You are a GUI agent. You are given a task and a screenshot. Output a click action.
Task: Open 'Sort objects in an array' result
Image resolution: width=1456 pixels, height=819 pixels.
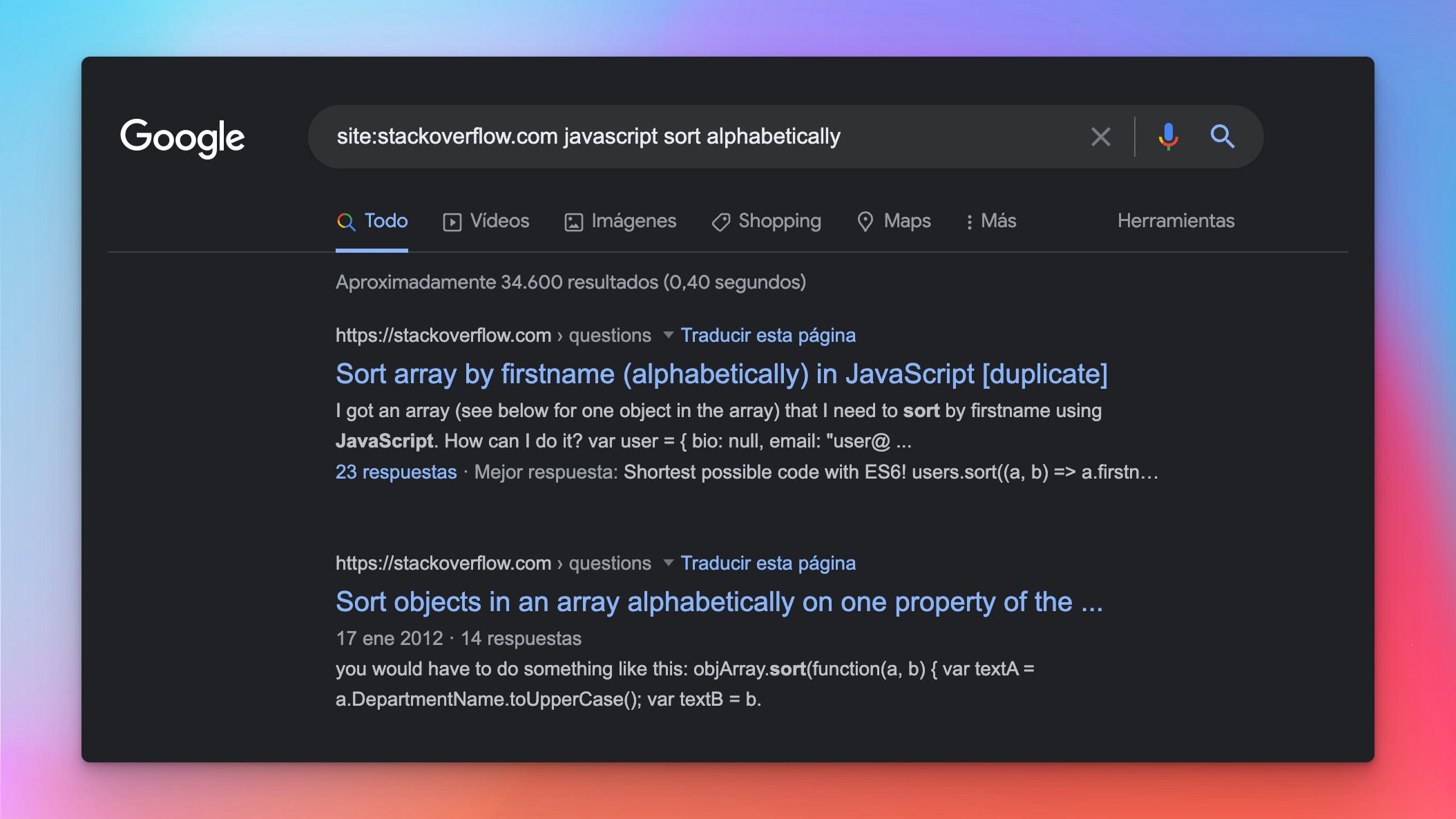tap(719, 601)
